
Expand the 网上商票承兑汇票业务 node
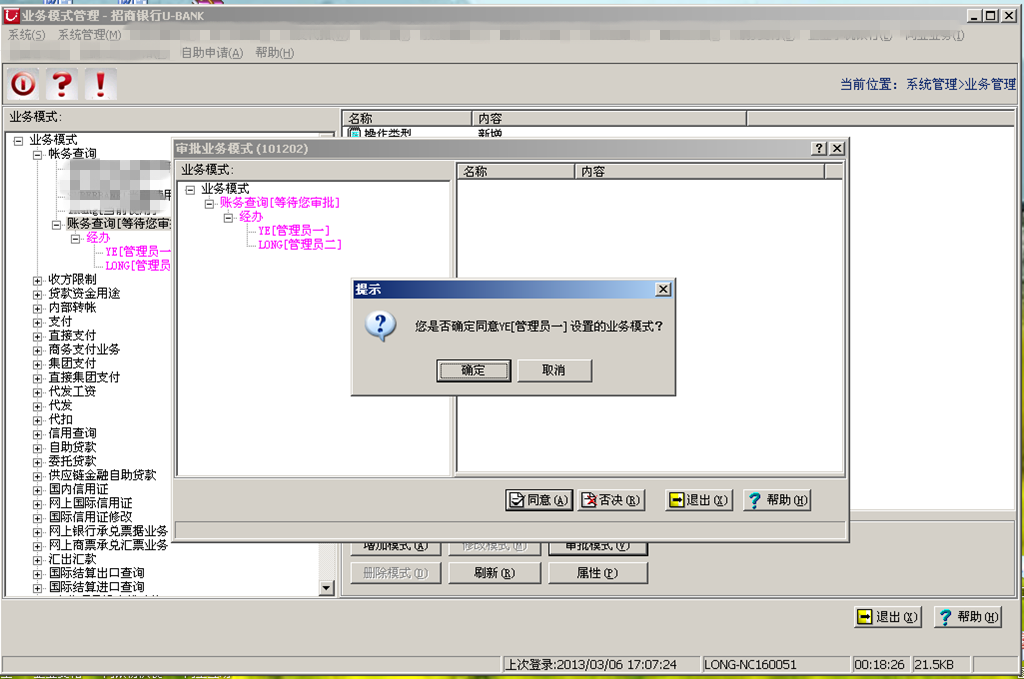tap(38, 546)
